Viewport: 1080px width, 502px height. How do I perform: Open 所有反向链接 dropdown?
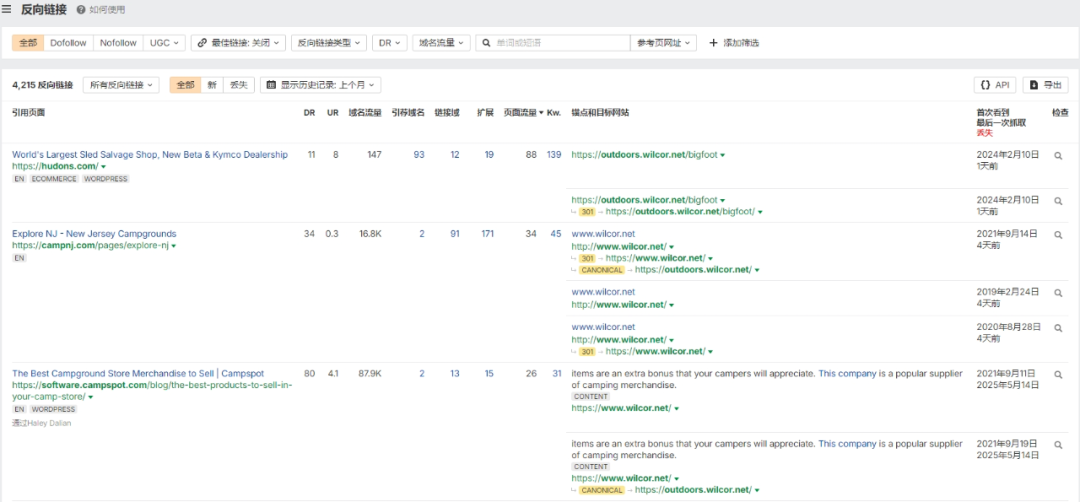pos(121,85)
